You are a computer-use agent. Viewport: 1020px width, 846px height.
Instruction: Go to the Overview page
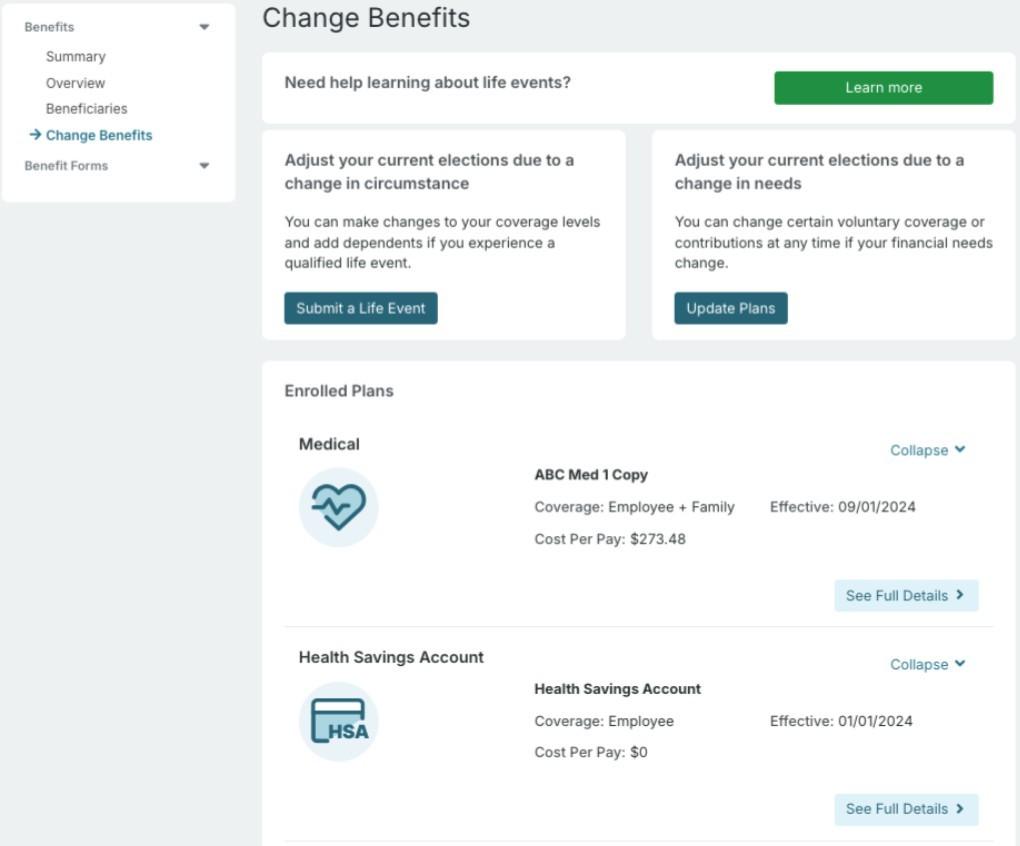point(75,83)
